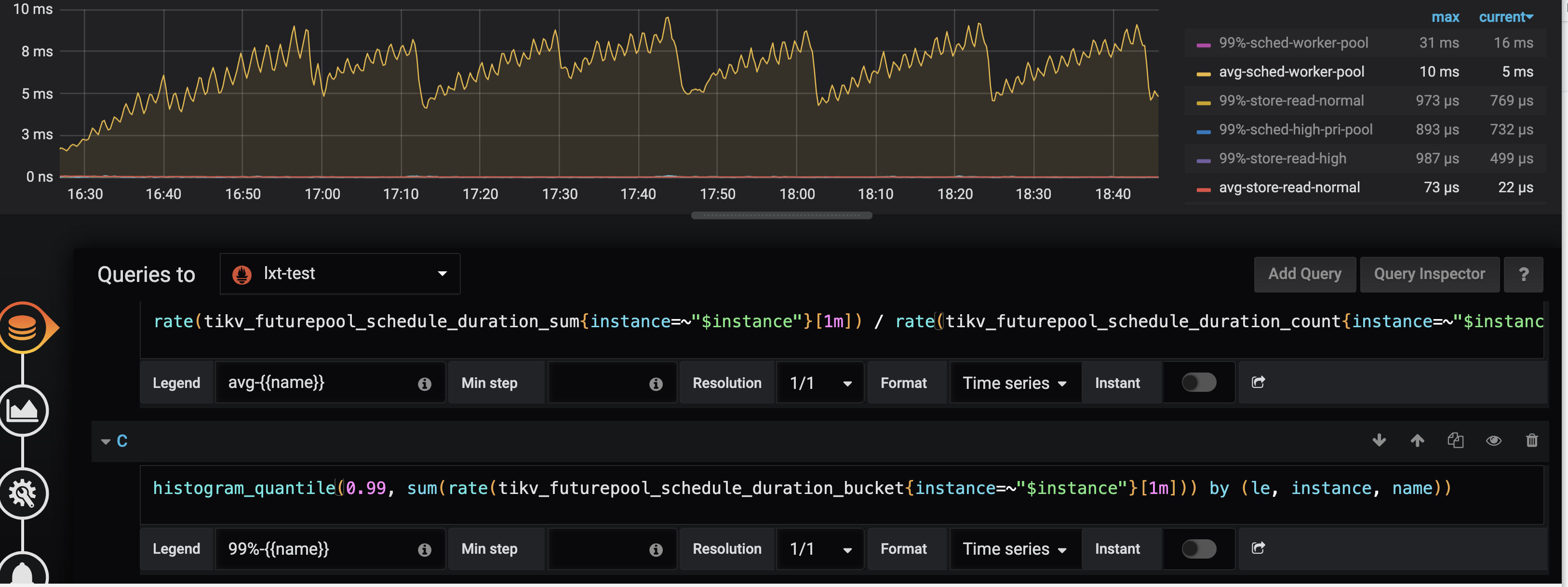The width and height of the screenshot is (1568, 587).
Task: Click Min step input in query C
Action: (x=612, y=548)
